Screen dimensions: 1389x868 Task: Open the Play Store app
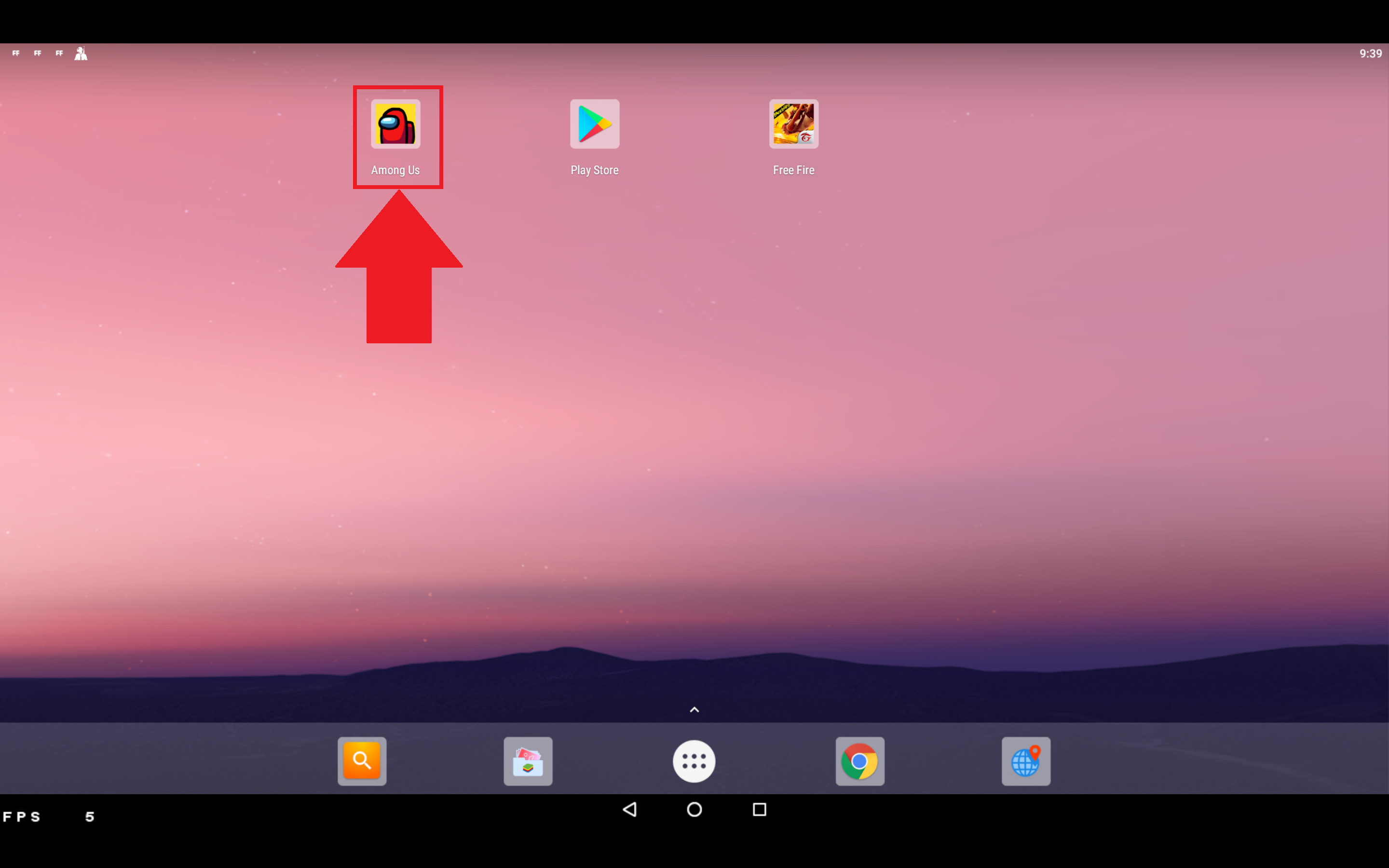click(594, 123)
